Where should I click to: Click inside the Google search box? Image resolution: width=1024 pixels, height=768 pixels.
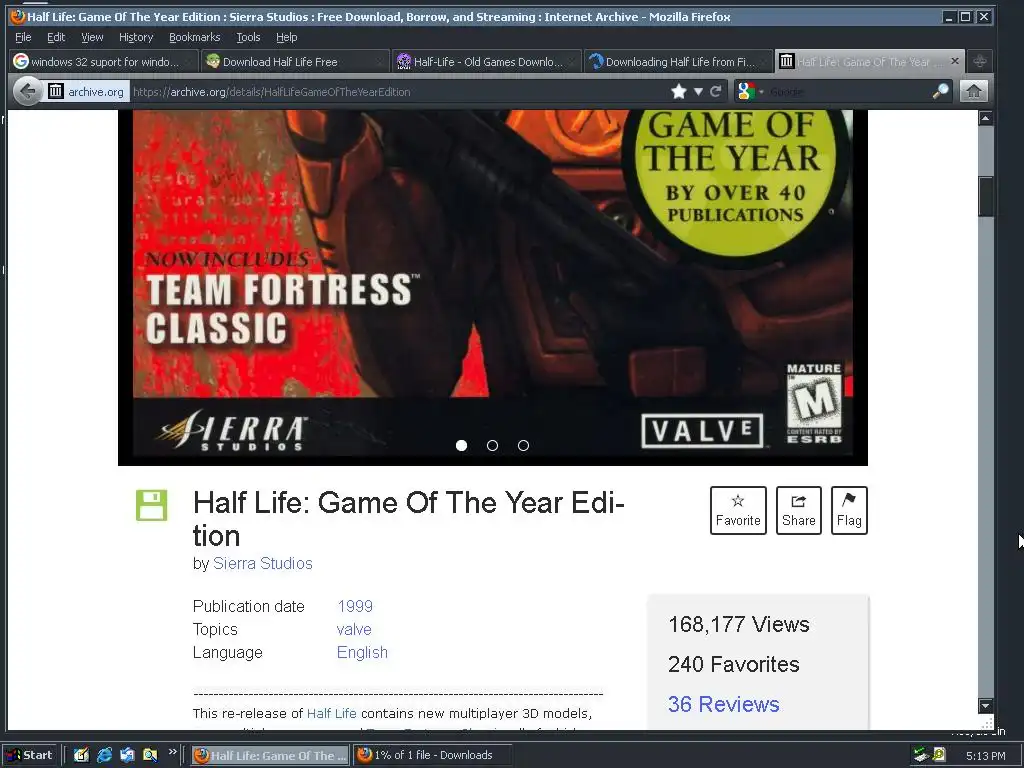(x=849, y=91)
